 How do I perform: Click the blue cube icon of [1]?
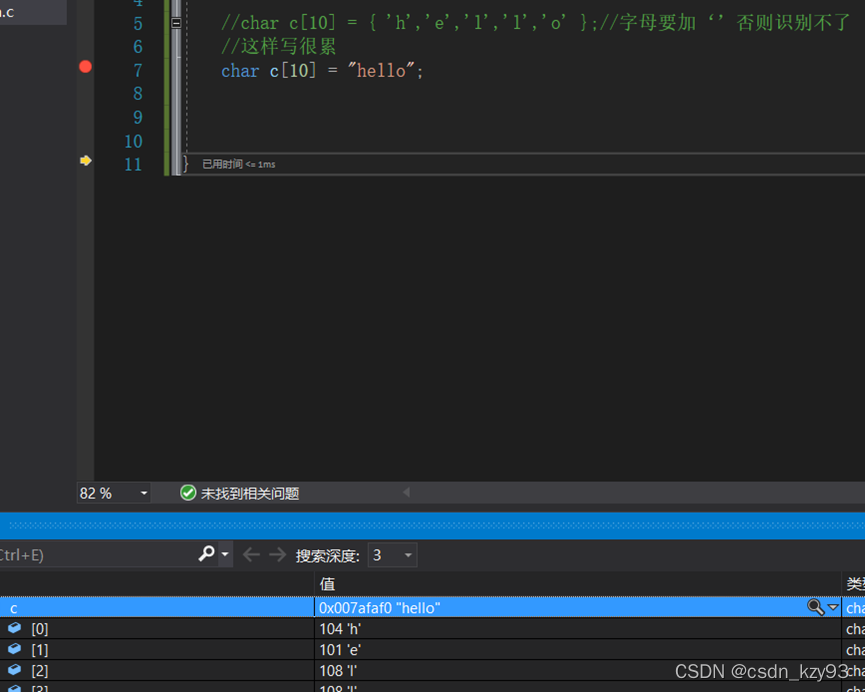(x=14, y=648)
